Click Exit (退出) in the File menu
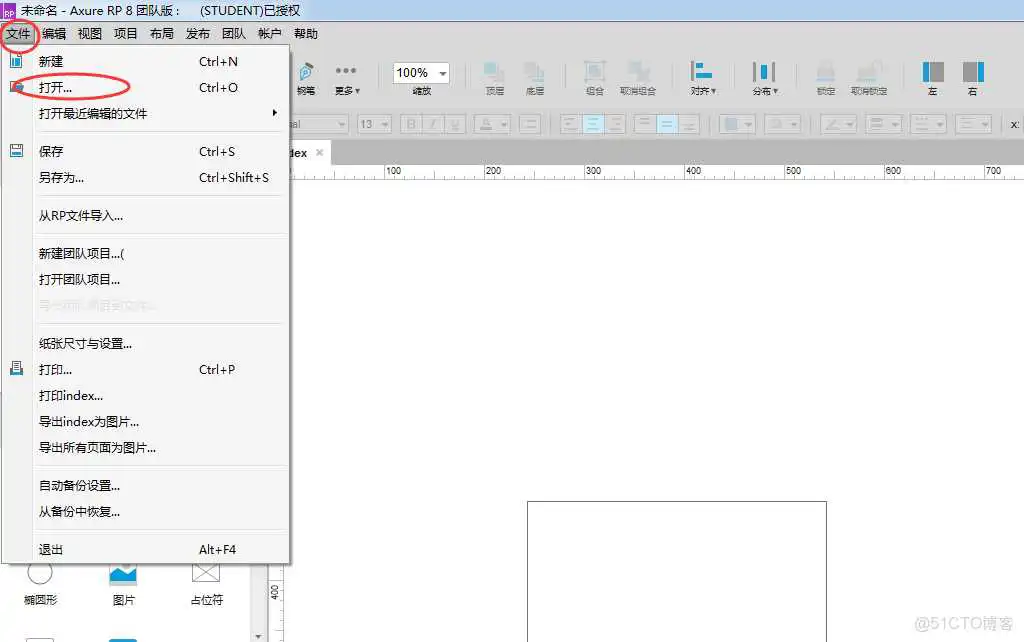1024x642 pixels. click(51, 549)
